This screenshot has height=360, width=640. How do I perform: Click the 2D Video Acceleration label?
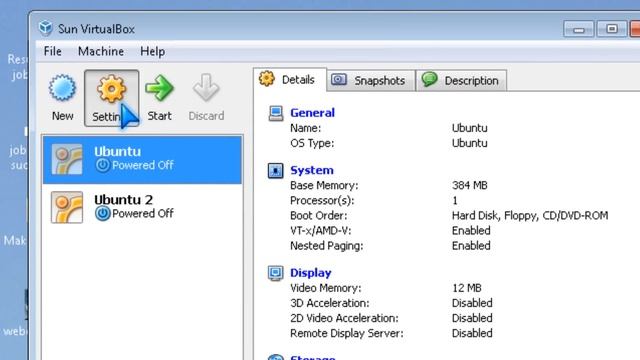pyautogui.click(x=344, y=318)
